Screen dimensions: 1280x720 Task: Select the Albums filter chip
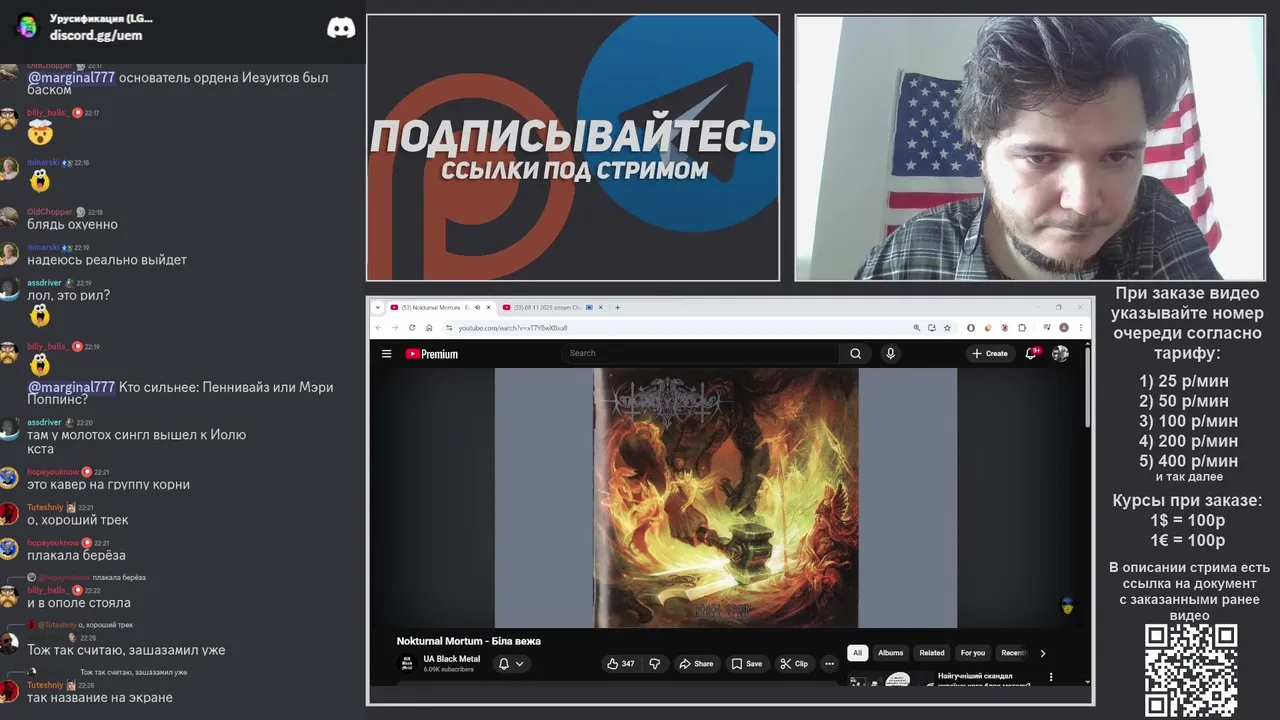pos(890,653)
